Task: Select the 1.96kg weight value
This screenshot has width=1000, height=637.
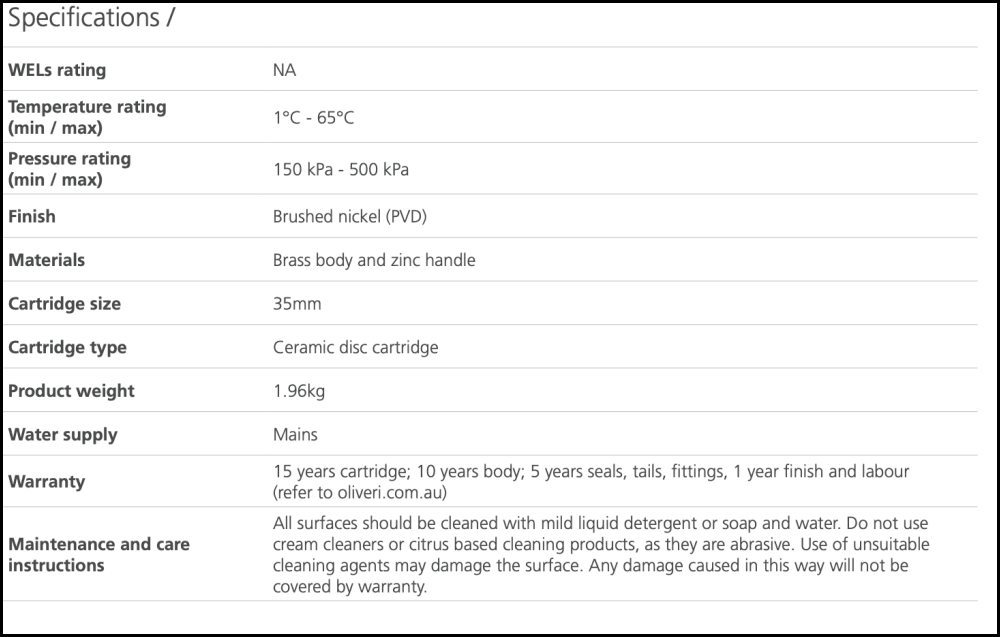Action: point(299,391)
